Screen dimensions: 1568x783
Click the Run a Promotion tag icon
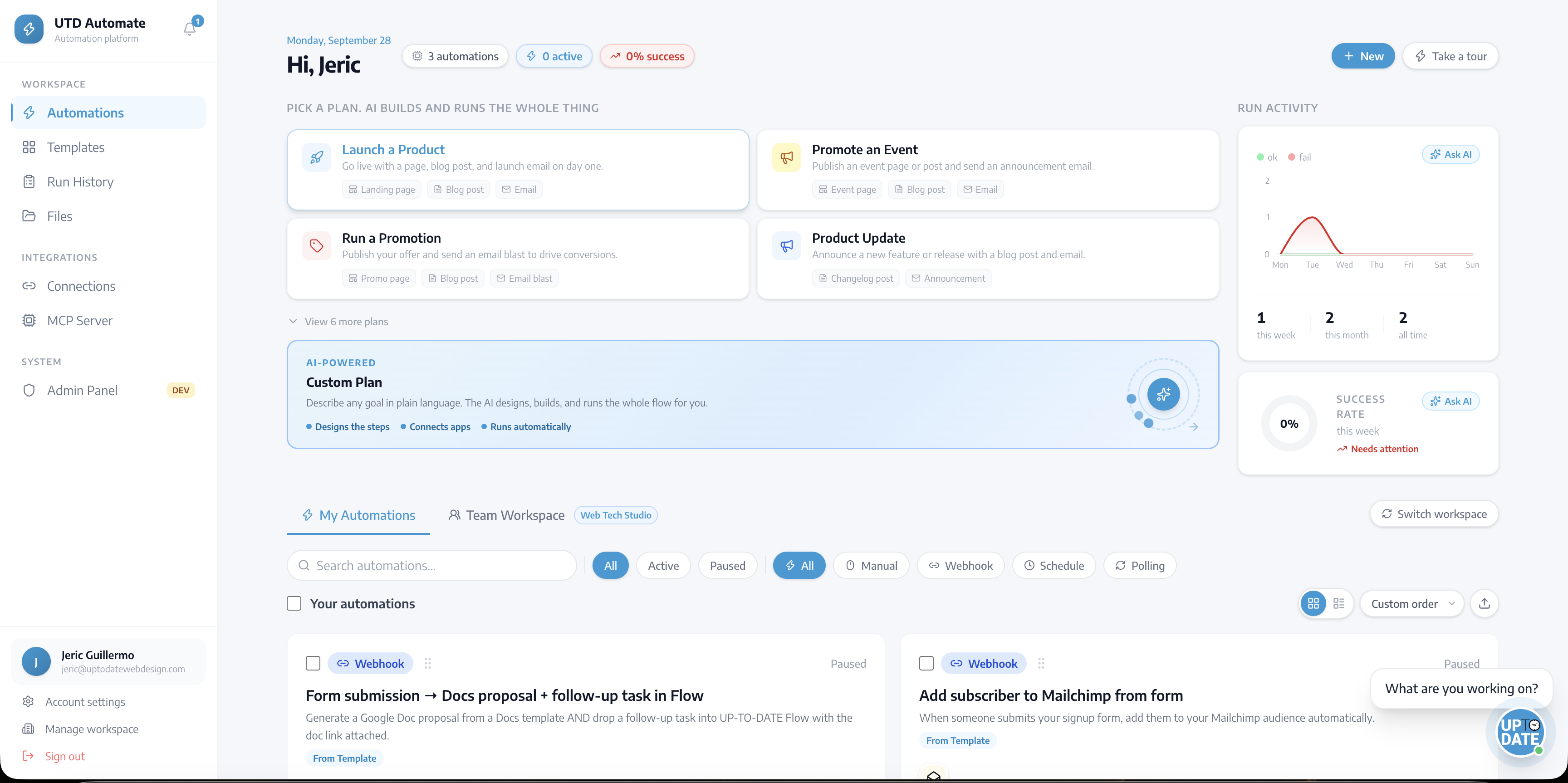click(317, 246)
